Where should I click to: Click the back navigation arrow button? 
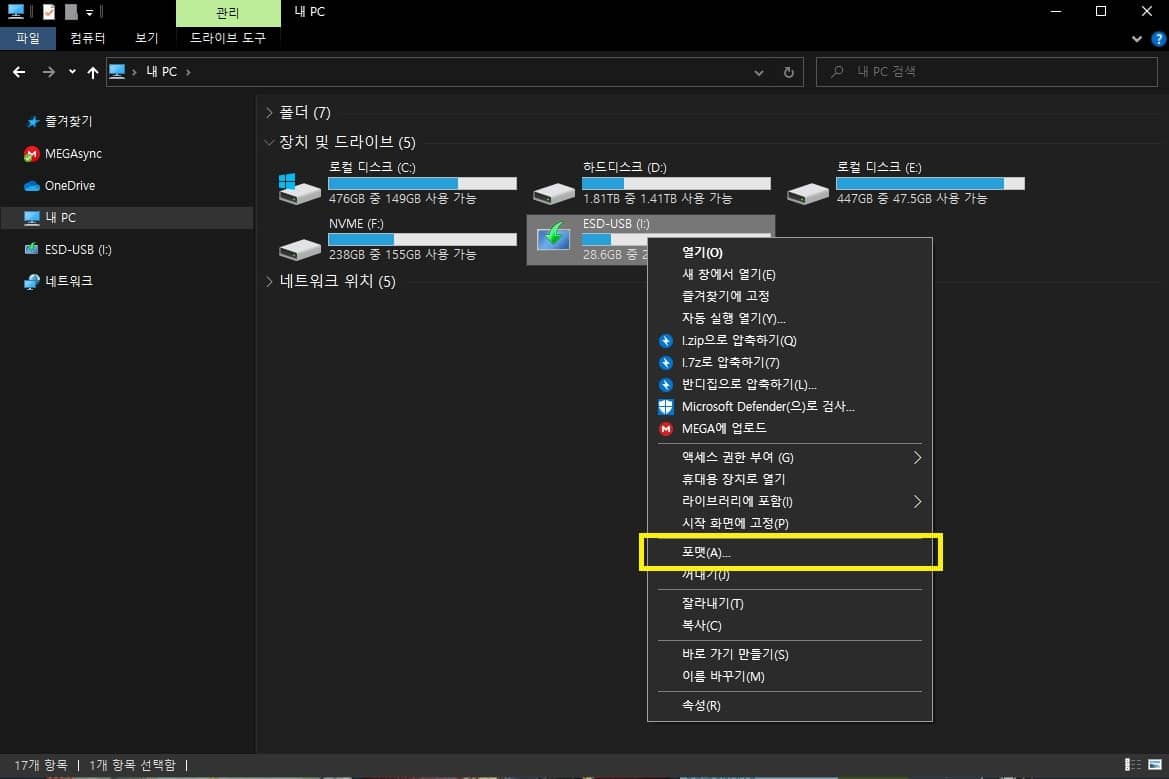19,71
